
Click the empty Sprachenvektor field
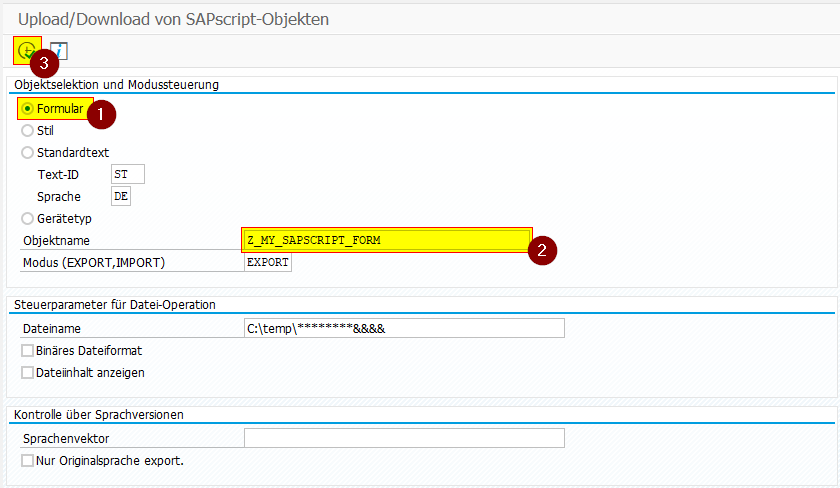pos(404,438)
